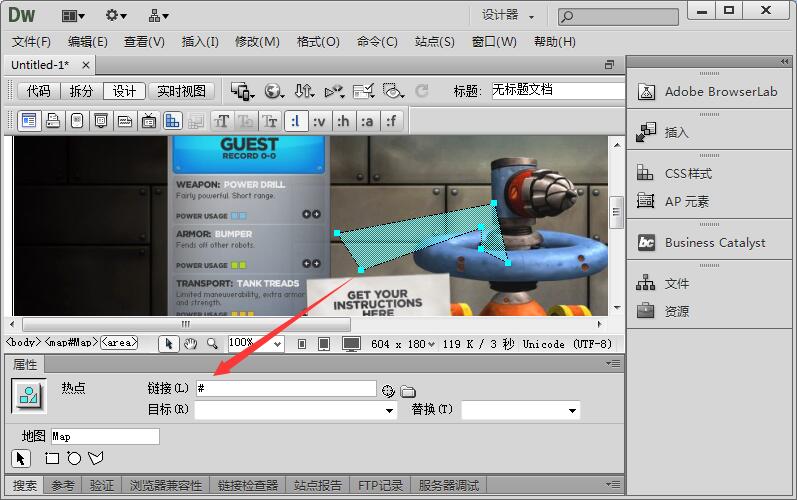The width and height of the screenshot is (797, 500).
Task: Click the point-to-file target icon
Action: tap(388, 390)
